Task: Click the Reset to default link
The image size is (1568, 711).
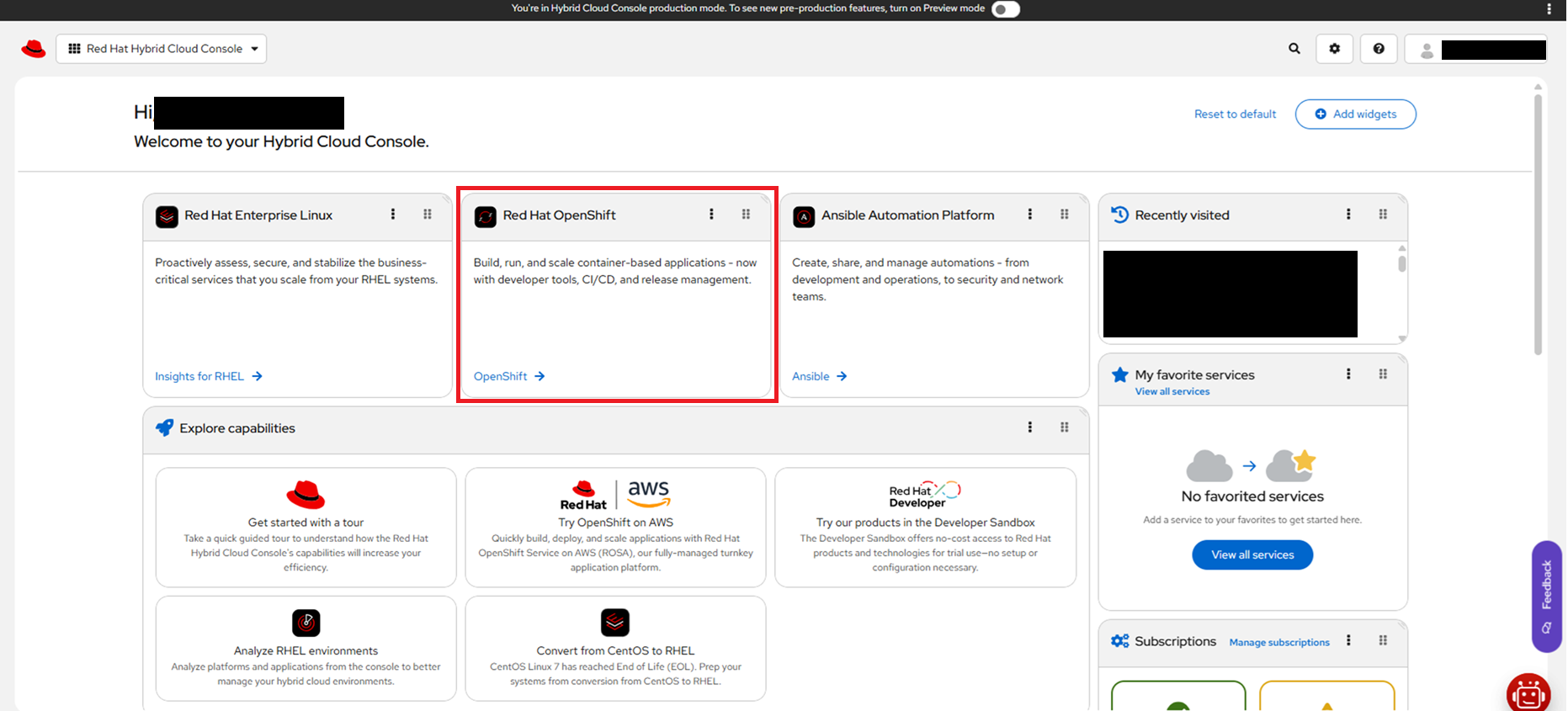Action: click(x=1235, y=114)
